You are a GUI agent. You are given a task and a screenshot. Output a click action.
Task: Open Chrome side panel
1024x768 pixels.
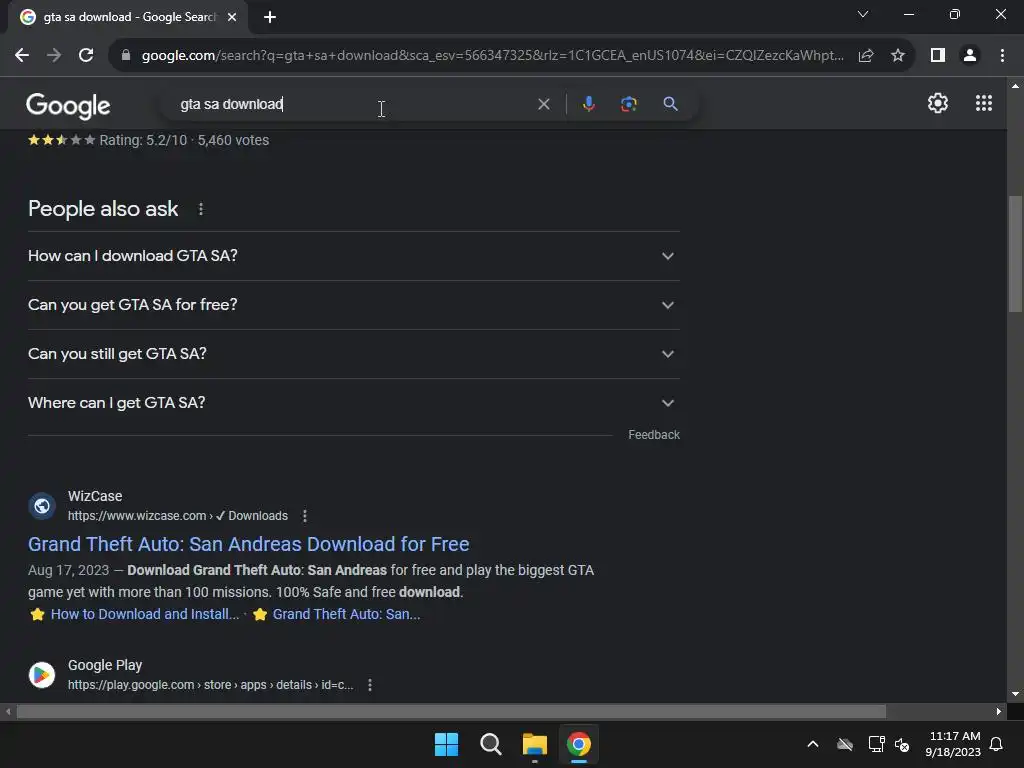[938, 56]
